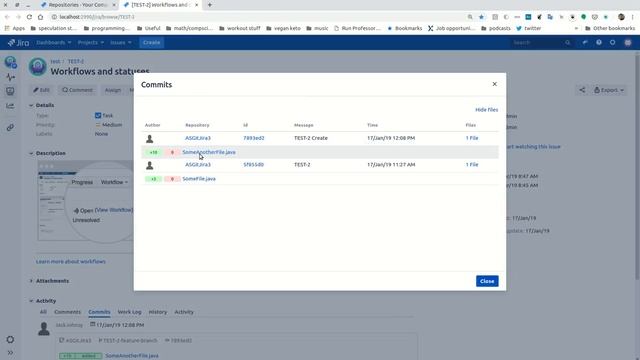Expand the sidebar with the double chevron
640x360 pixels.
(x=10, y=353)
